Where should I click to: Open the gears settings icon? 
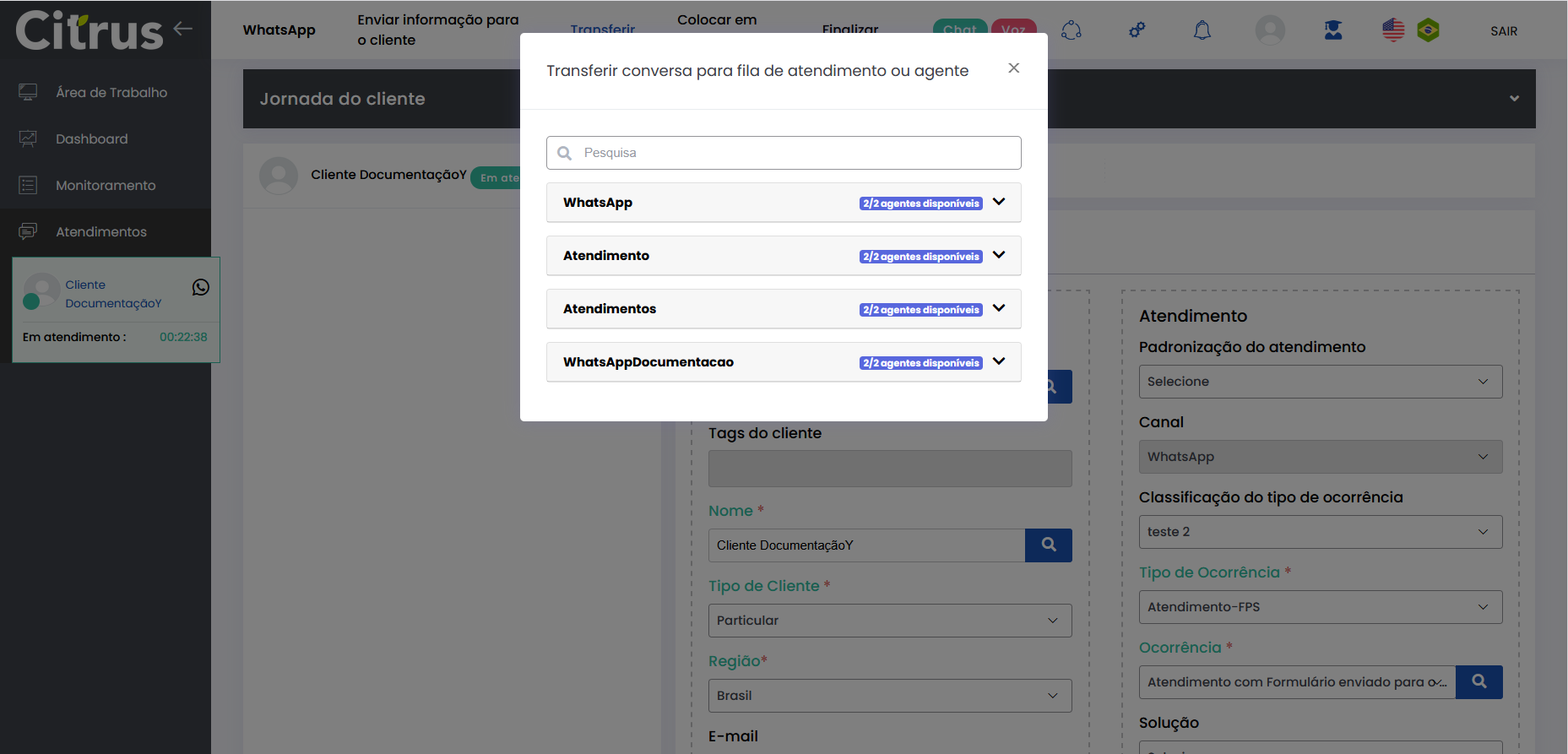(x=1137, y=31)
